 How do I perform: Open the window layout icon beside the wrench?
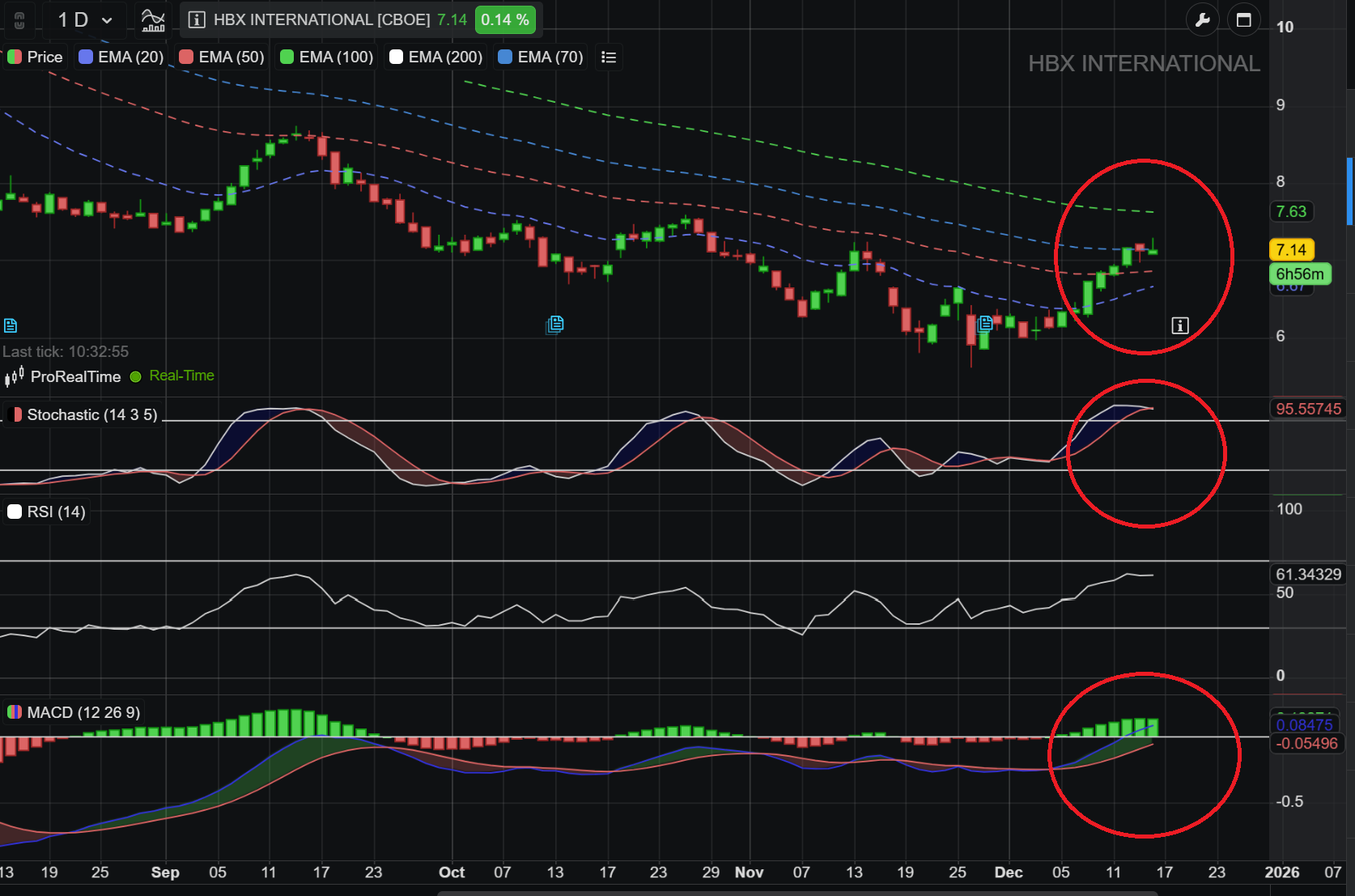(x=1244, y=19)
